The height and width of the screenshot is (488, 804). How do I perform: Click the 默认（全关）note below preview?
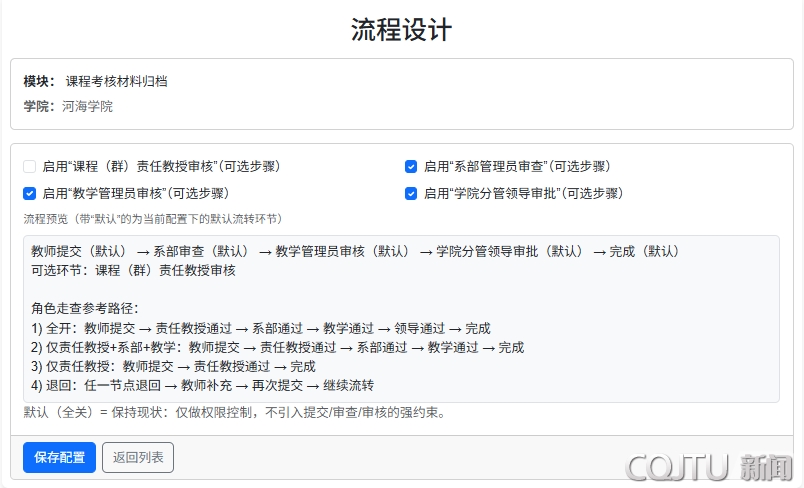tap(234, 412)
